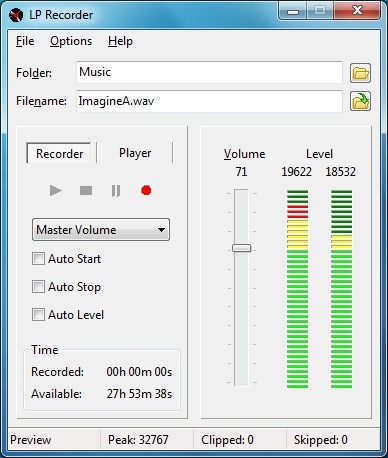The width and height of the screenshot is (388, 458).
Task: Open the Options menu
Action: (x=71, y=41)
